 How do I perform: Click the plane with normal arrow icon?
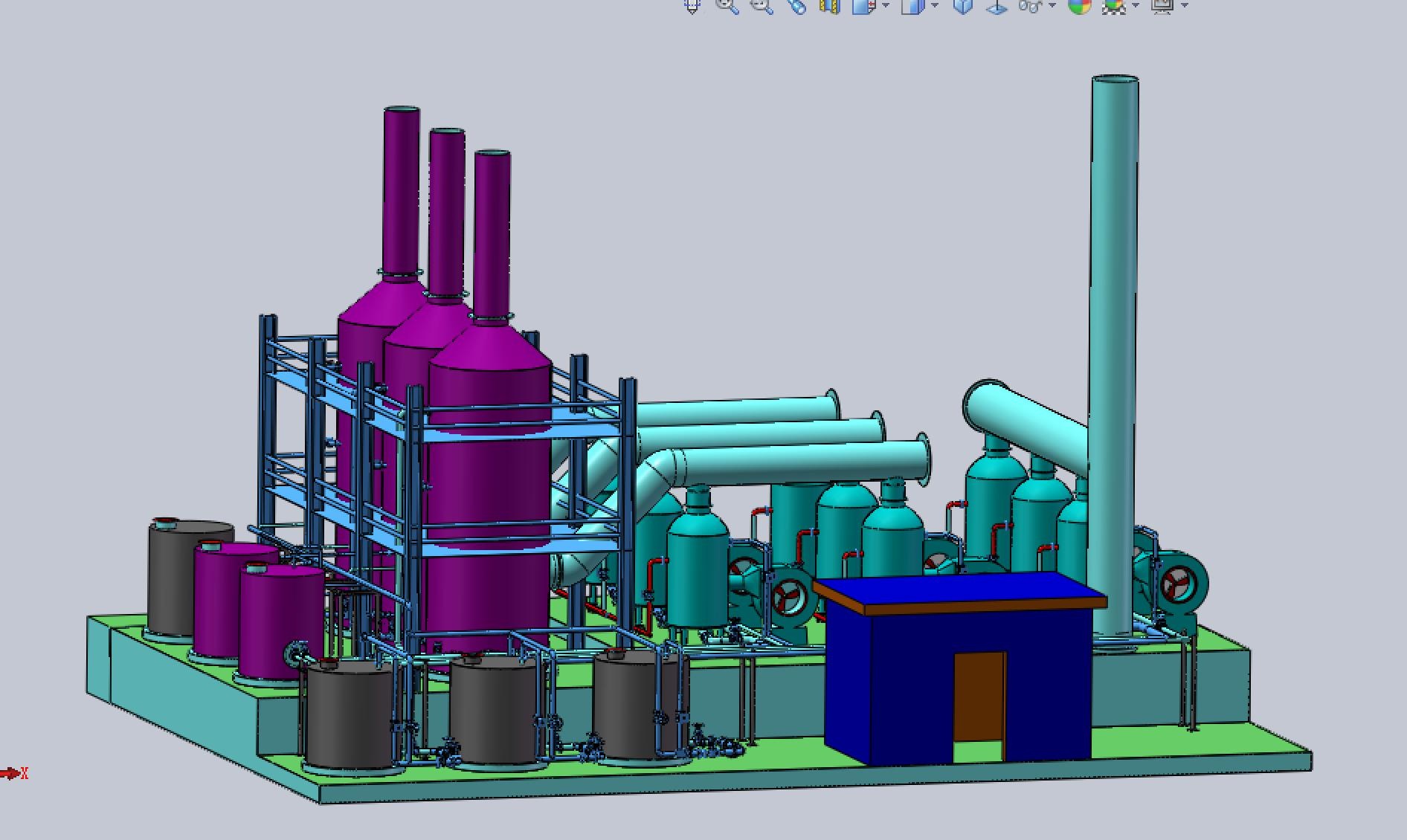(x=996, y=6)
